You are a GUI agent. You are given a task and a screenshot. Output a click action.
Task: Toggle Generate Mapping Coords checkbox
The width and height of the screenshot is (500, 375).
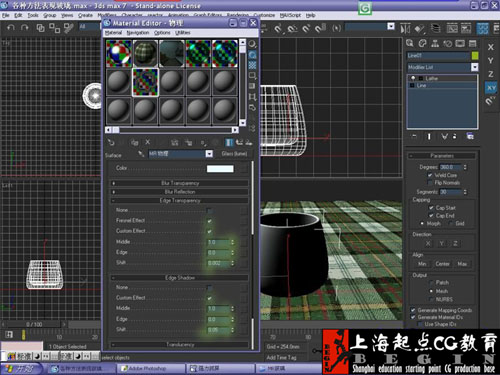(413, 310)
